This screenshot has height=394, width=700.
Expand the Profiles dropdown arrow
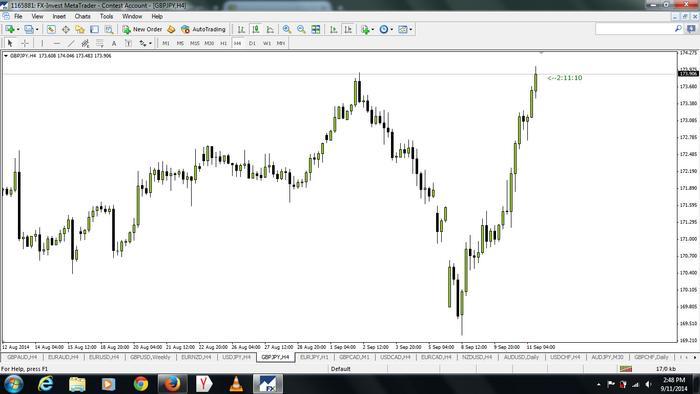coord(37,29)
